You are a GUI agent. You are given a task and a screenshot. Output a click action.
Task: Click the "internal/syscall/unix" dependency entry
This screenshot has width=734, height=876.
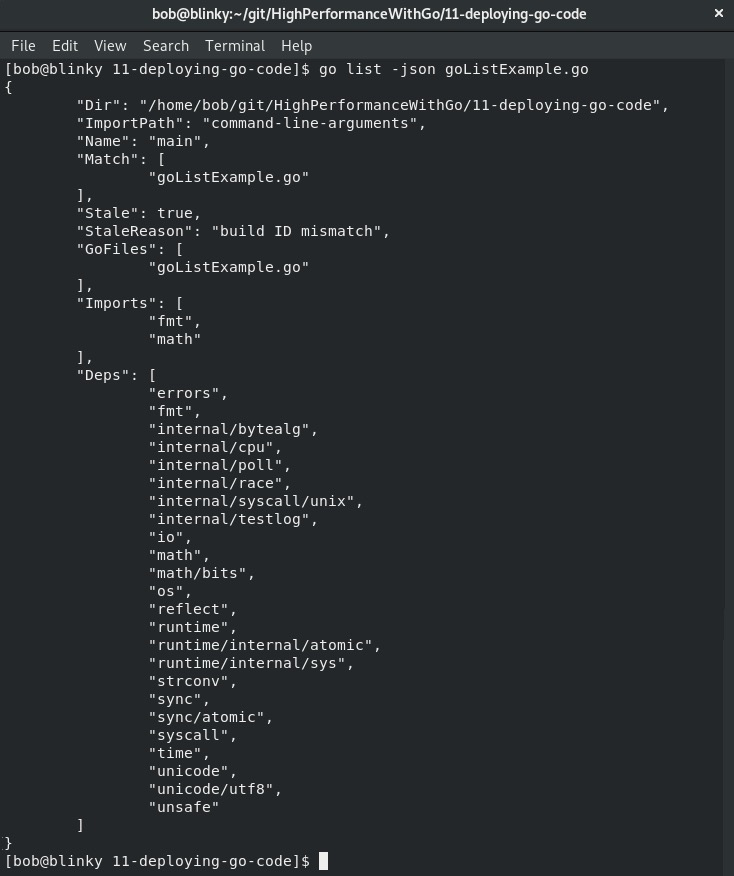point(255,501)
